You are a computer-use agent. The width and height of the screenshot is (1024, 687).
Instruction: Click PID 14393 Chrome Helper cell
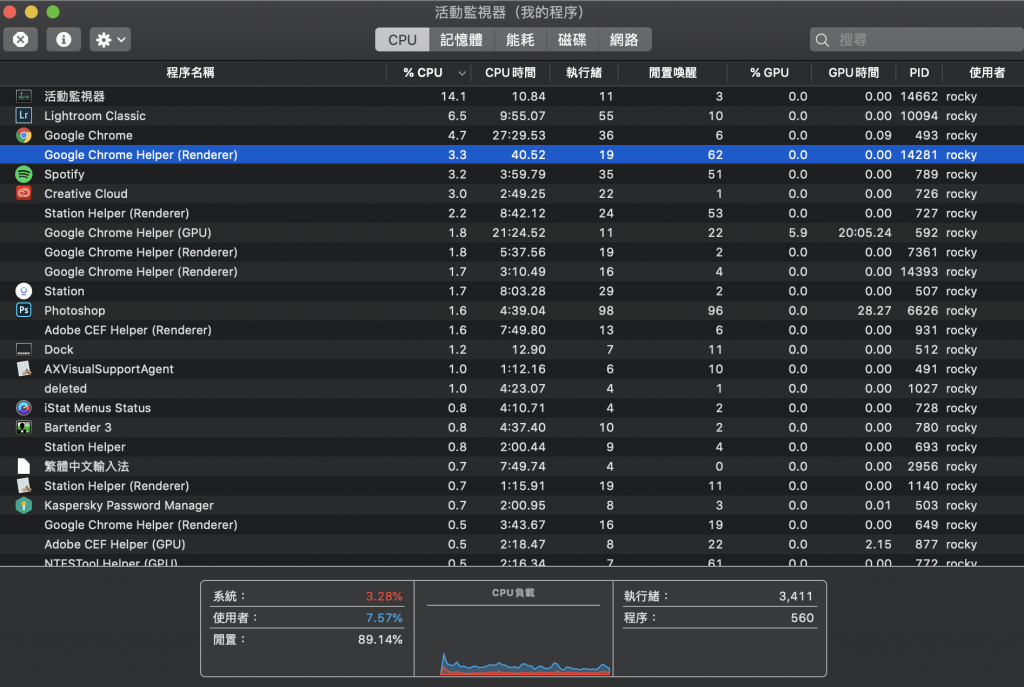(919, 272)
